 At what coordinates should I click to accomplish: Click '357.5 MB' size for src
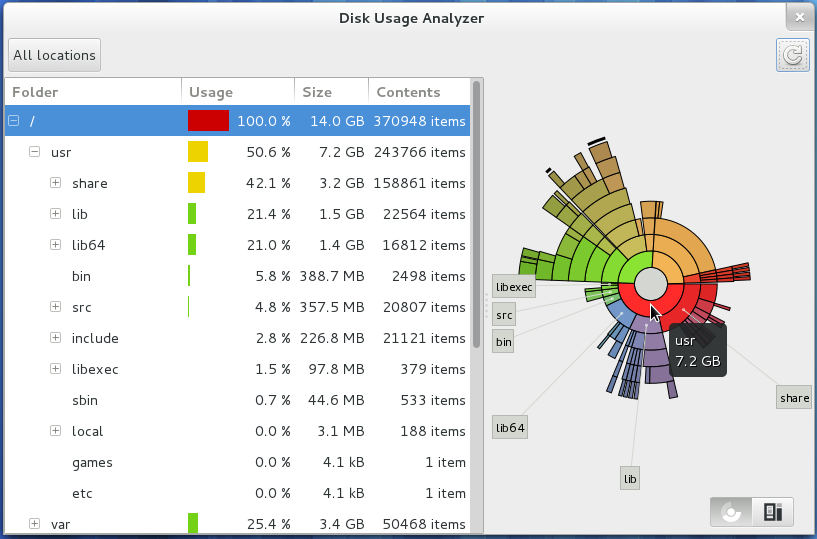[x=332, y=307]
